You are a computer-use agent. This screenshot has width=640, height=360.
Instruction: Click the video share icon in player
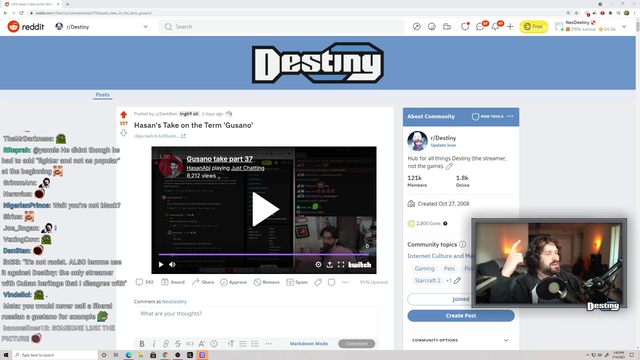tap(329, 264)
